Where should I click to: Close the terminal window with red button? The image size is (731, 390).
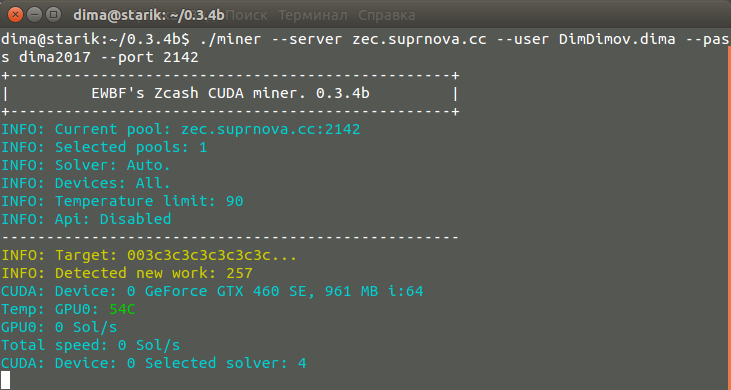click(15, 15)
